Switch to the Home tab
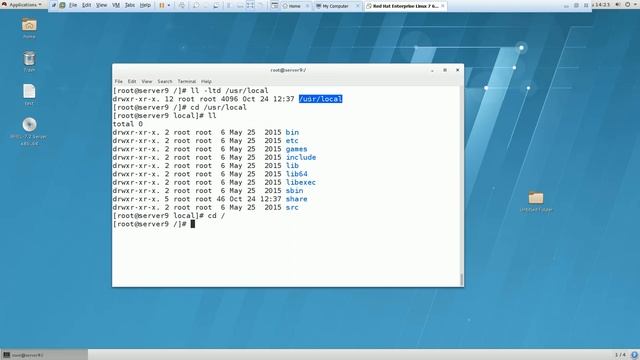This screenshot has height=360, width=640. [x=296, y=6]
